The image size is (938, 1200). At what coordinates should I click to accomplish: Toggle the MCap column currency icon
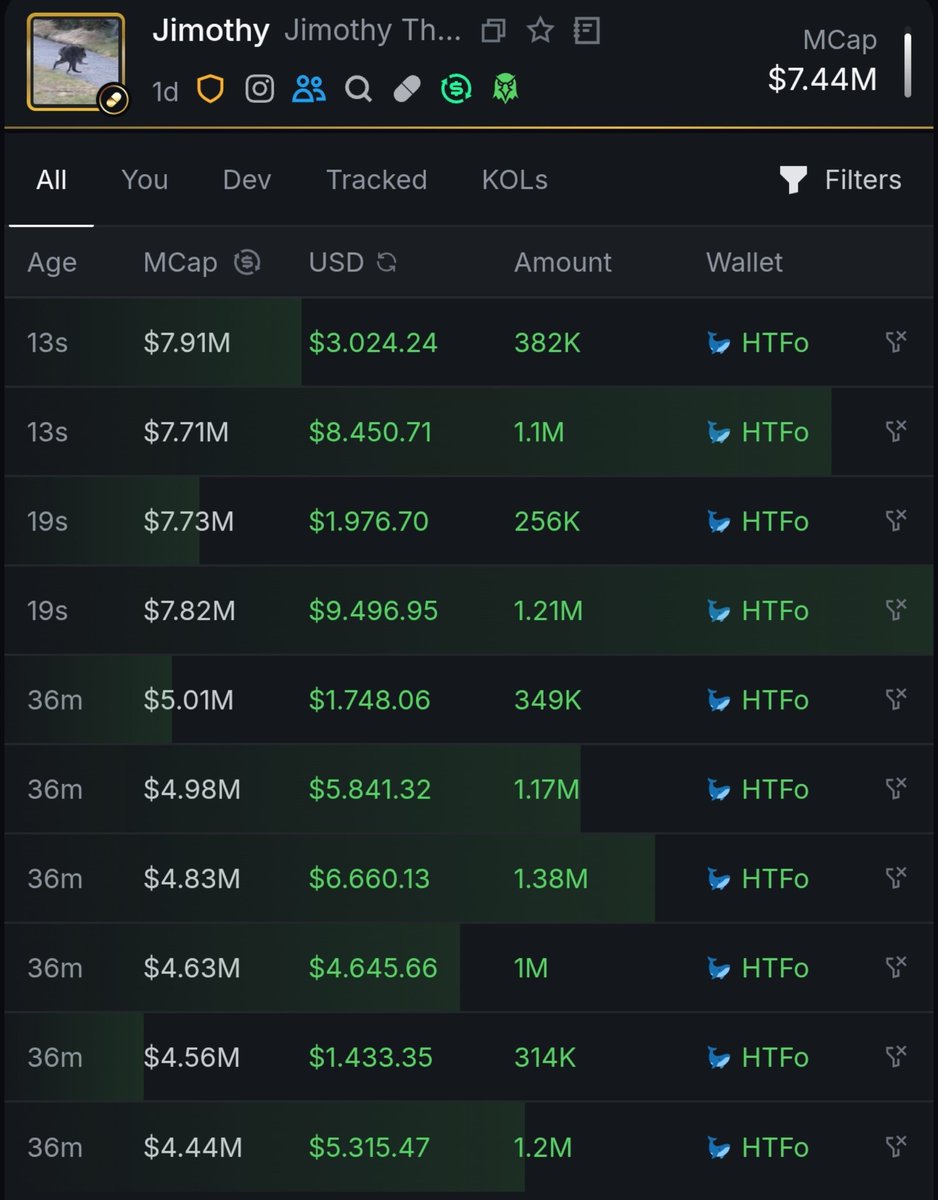tap(247, 263)
